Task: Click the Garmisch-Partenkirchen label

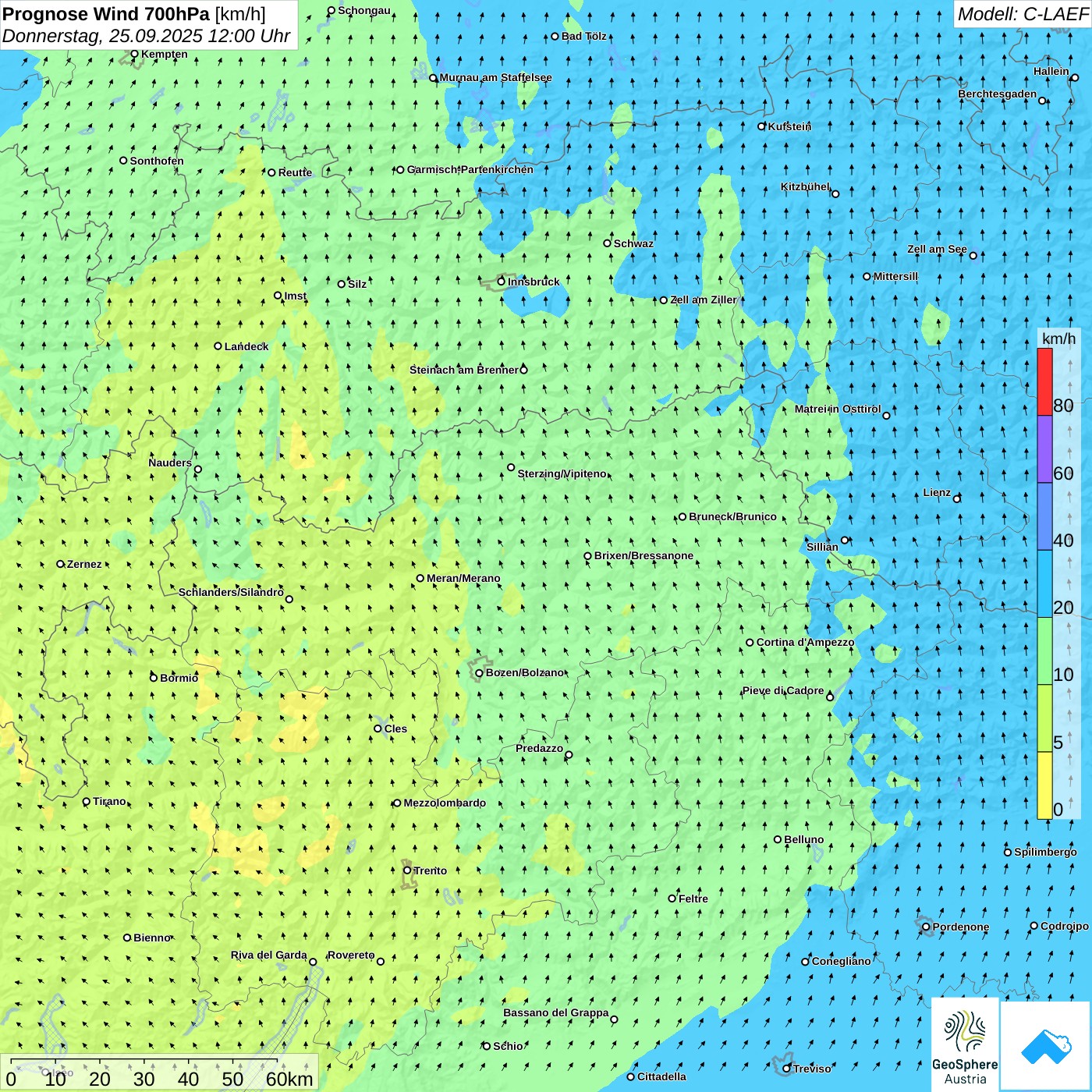Action: pyautogui.click(x=470, y=169)
